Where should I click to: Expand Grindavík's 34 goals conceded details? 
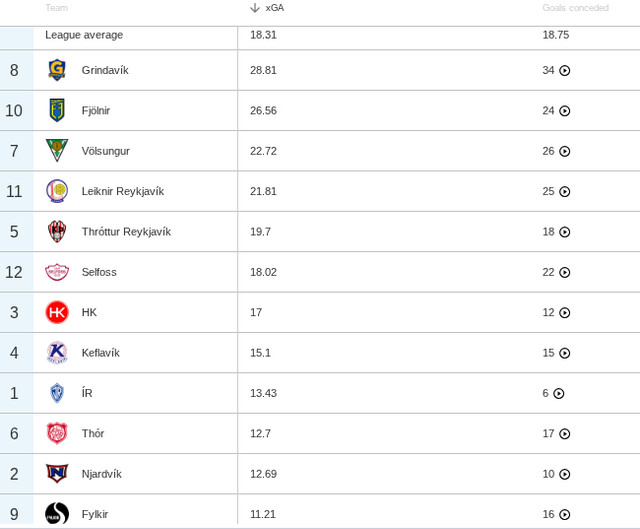click(x=565, y=71)
